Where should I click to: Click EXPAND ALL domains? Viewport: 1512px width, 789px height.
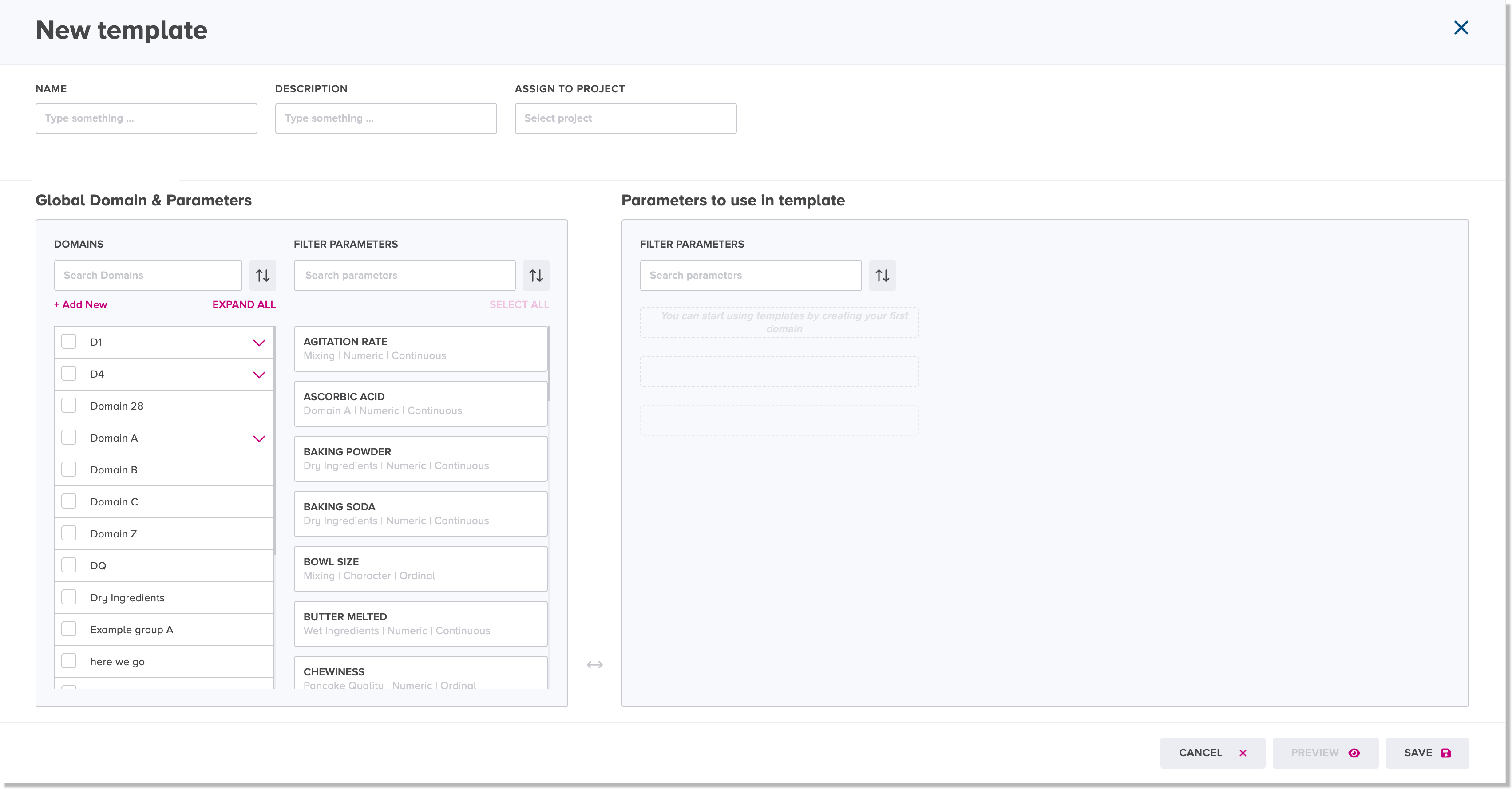click(x=244, y=304)
